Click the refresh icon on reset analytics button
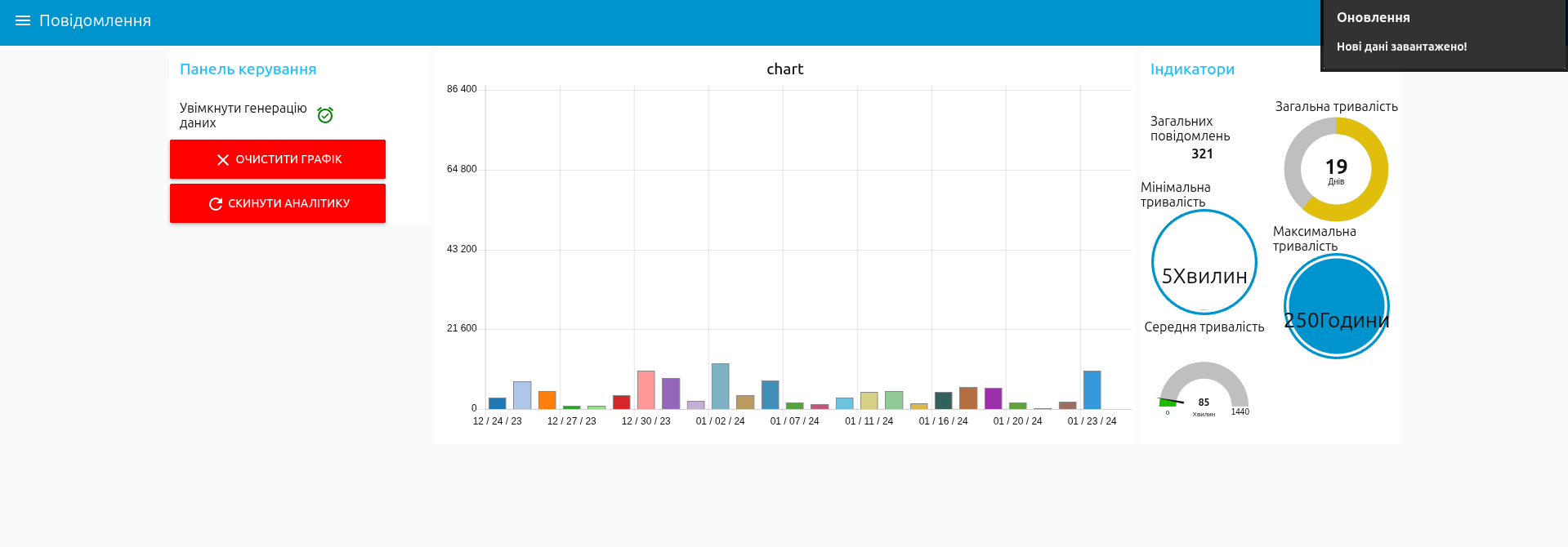 (x=216, y=204)
